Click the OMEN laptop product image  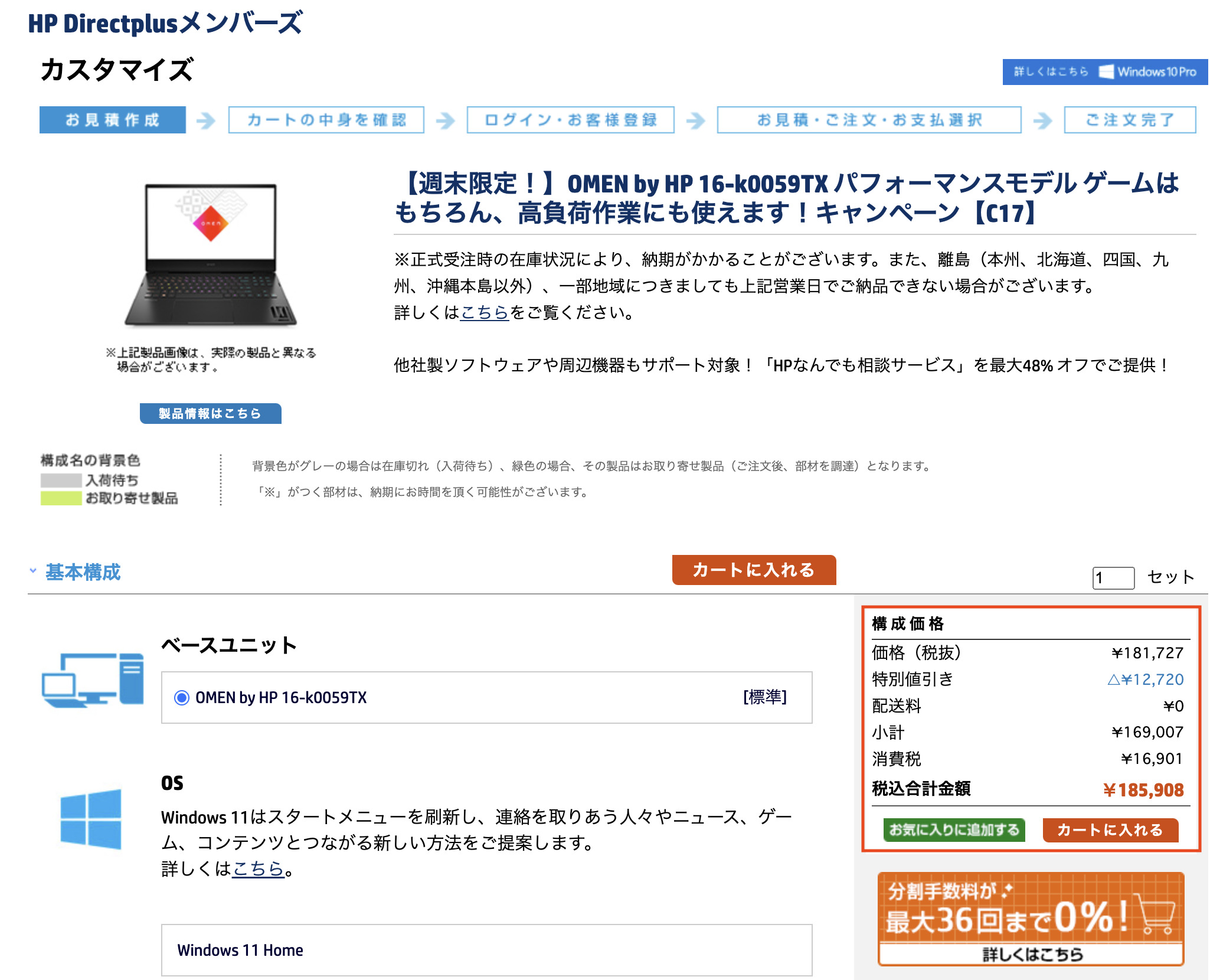point(211,254)
